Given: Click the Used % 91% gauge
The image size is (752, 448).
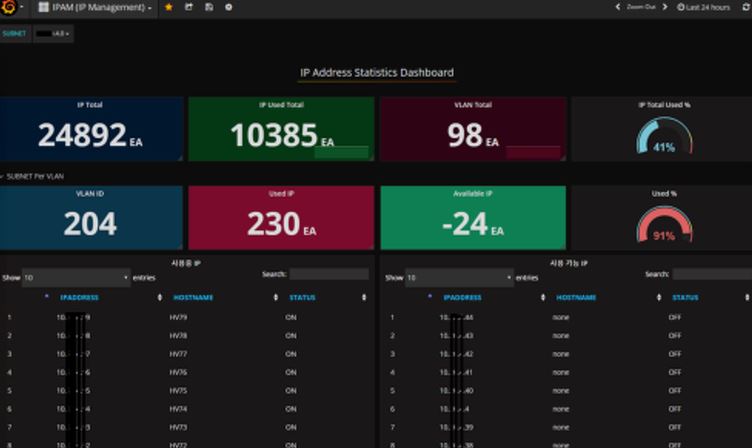Looking at the screenshot, I should [x=664, y=225].
